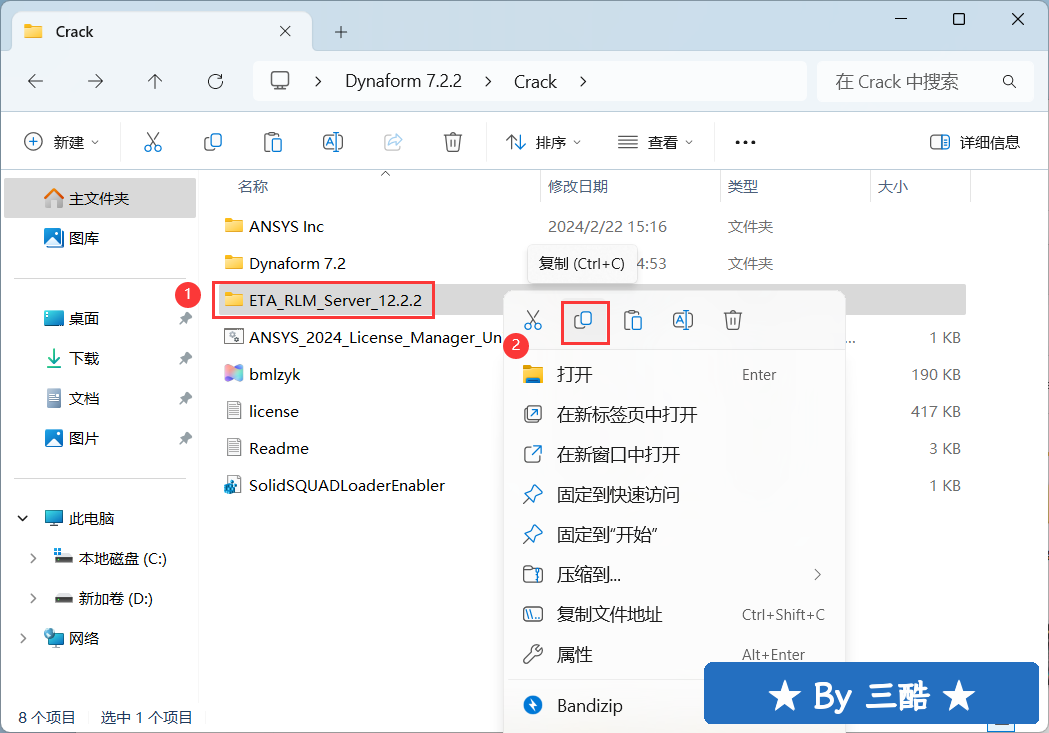
Task: Delete using the context menu trash icon
Action: point(733,320)
